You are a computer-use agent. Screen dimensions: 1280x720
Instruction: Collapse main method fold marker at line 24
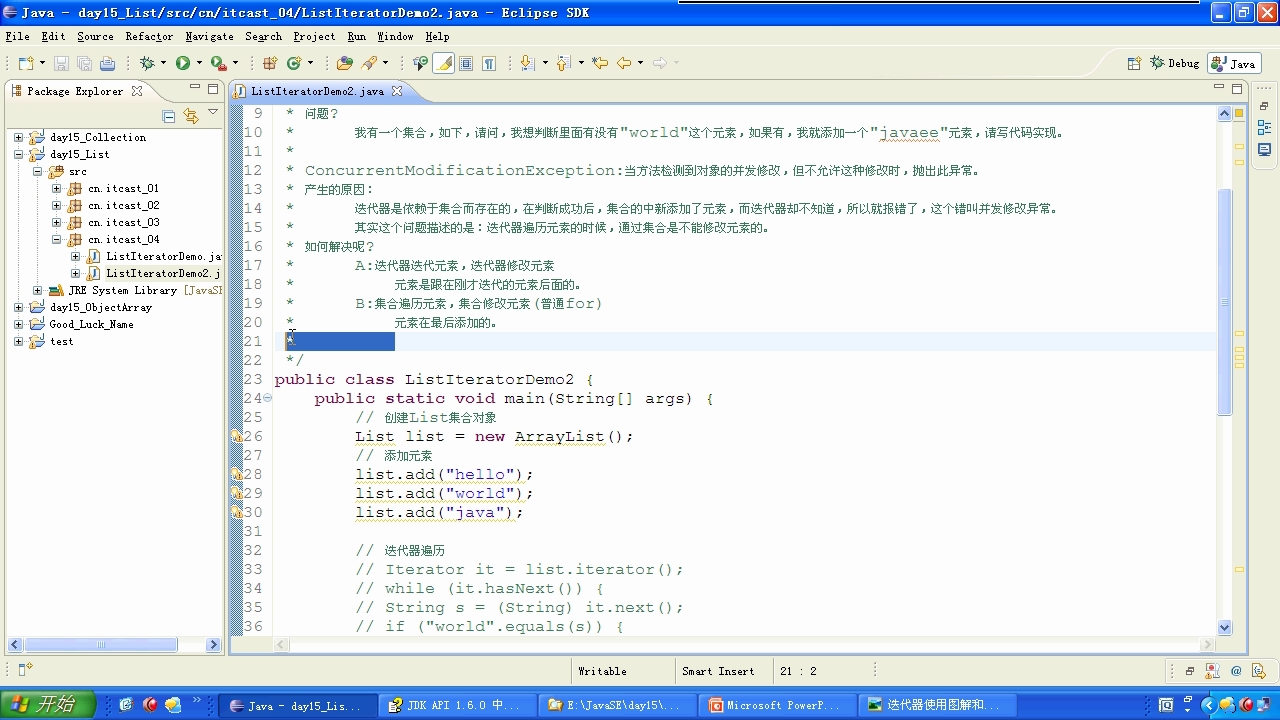(x=267, y=398)
